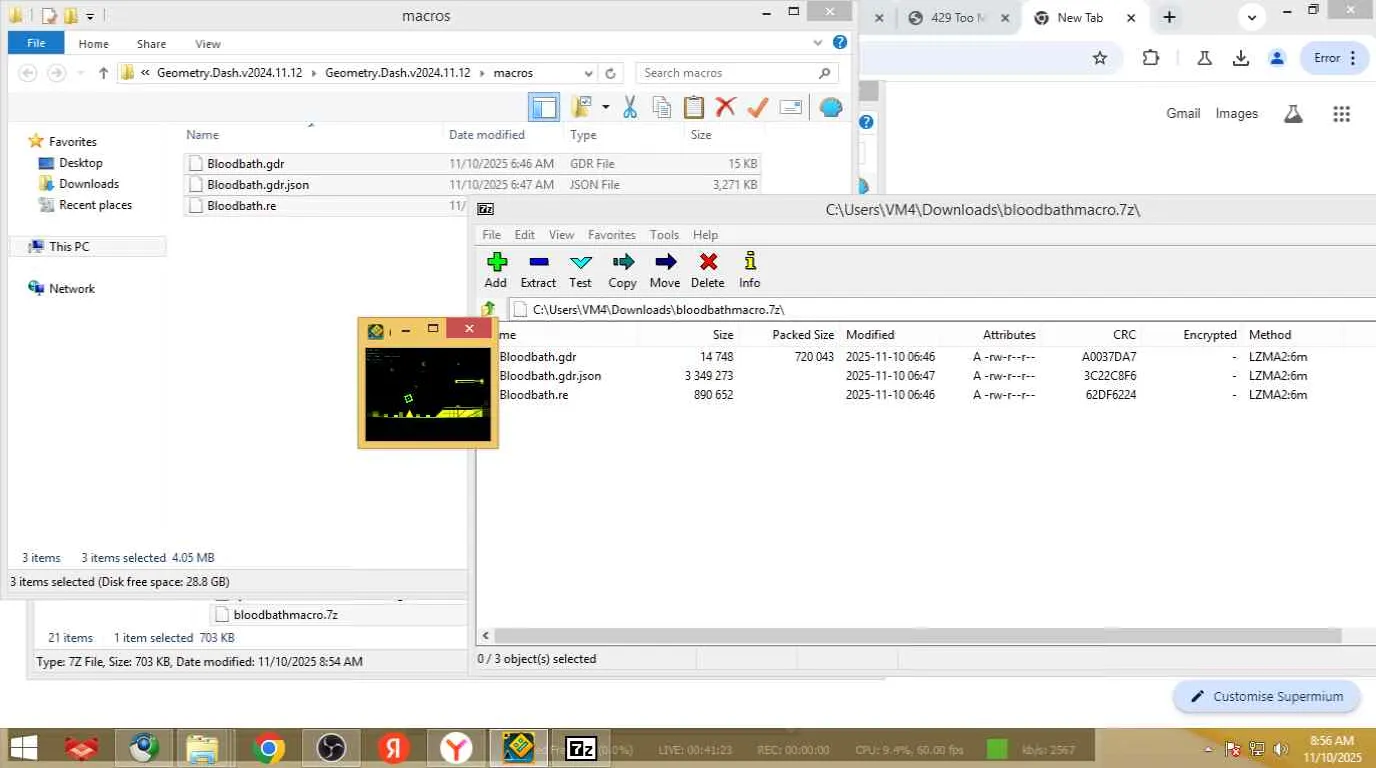Viewport: 1376px width, 768px height.
Task: Open OBS Studio from the taskbar
Action: coord(330,748)
